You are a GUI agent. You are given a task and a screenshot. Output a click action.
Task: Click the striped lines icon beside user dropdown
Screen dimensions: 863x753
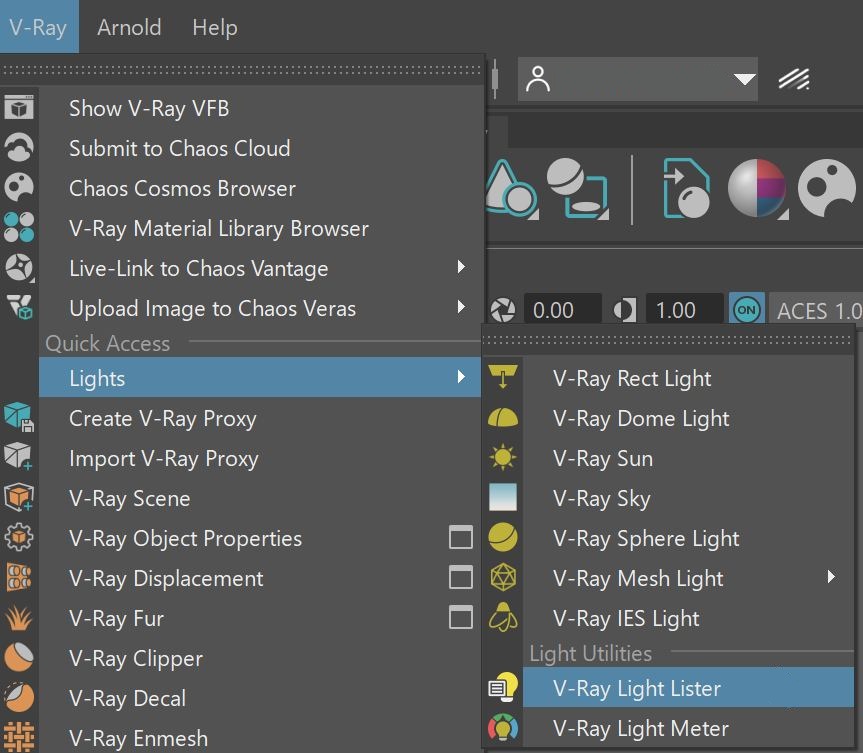(x=794, y=79)
